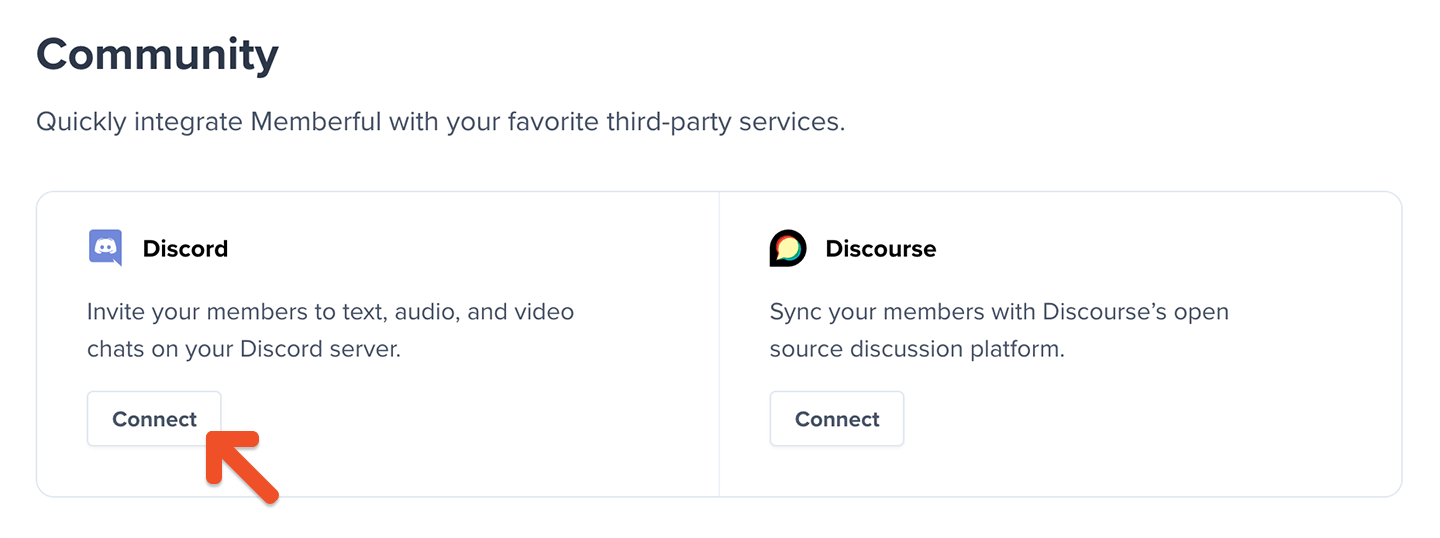
Task: Click the Discourse logo icon
Action: (787, 248)
